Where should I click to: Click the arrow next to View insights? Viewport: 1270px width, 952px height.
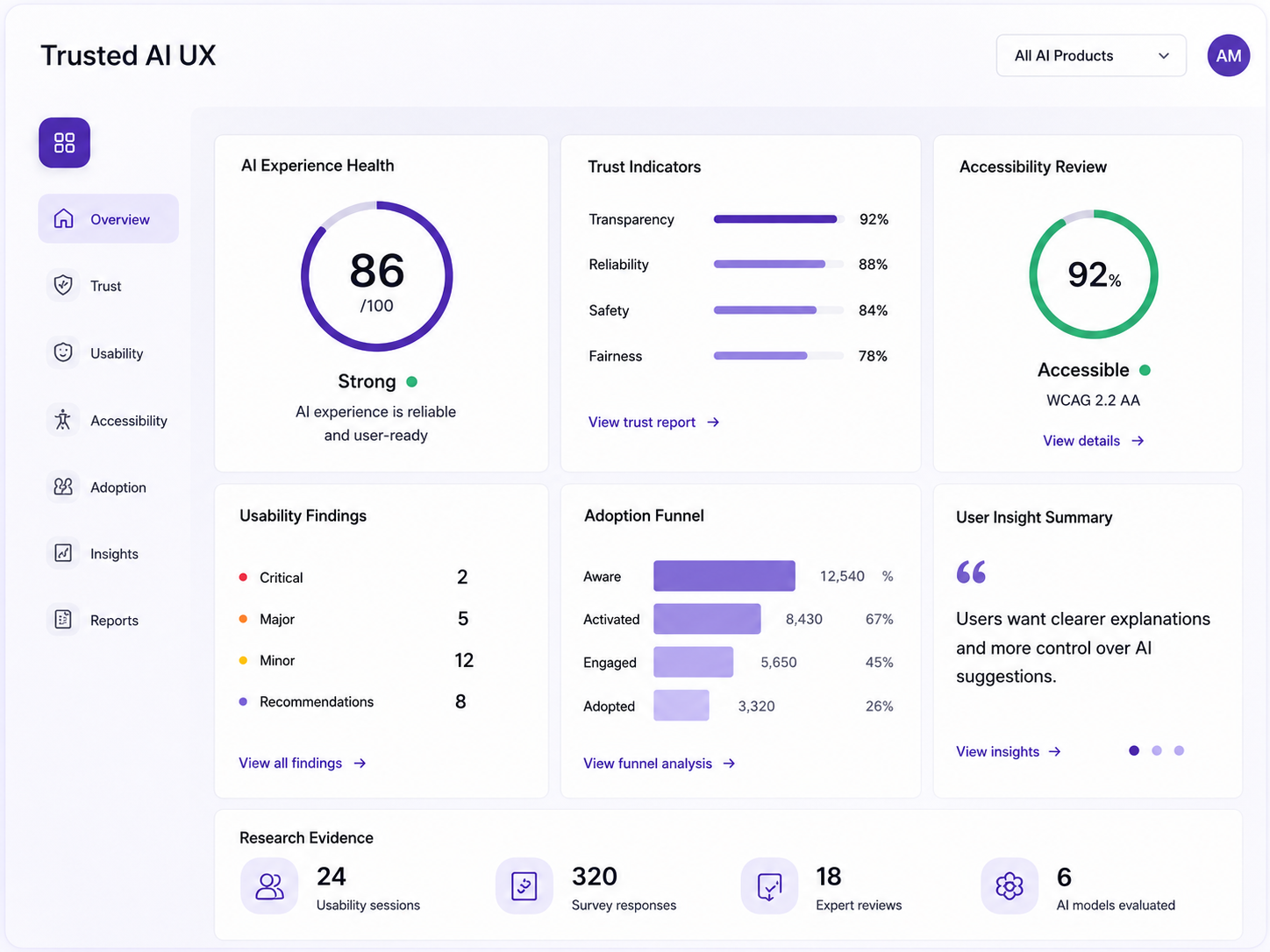1055,752
